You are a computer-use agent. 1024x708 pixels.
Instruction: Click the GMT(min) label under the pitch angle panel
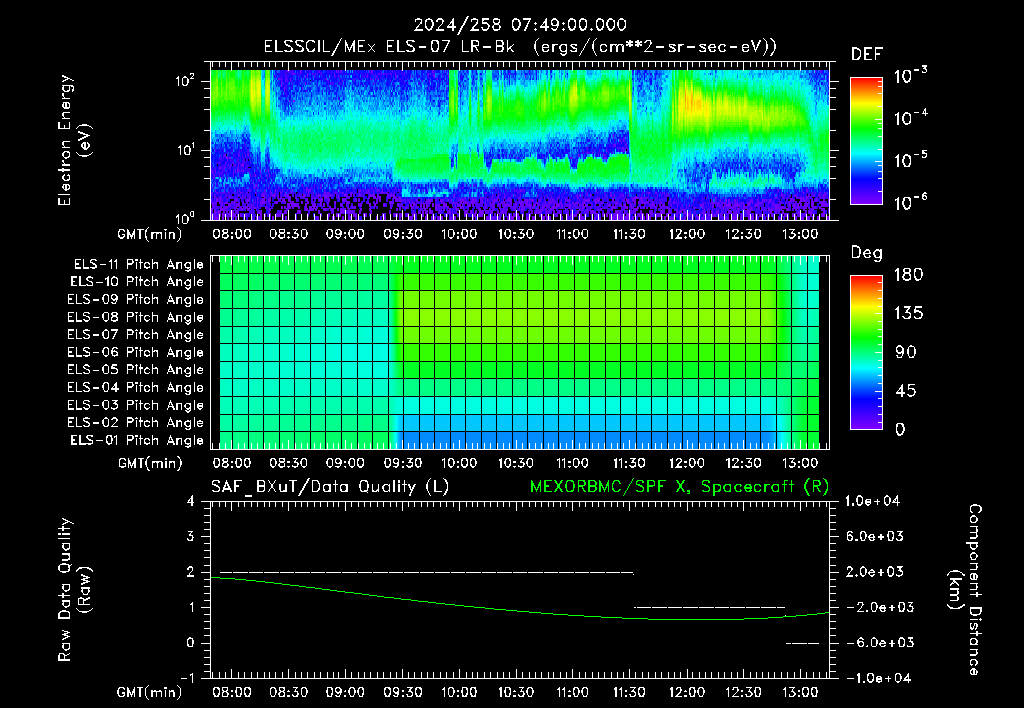[150, 464]
